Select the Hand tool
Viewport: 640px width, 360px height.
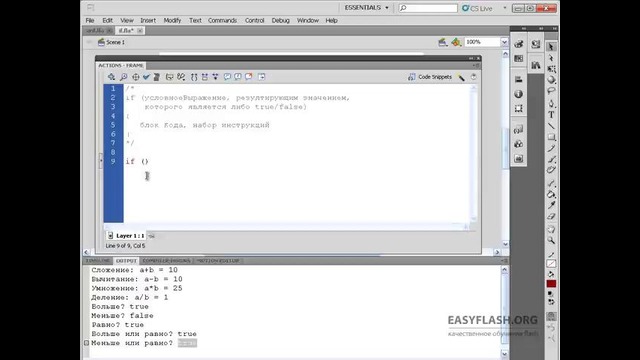pyautogui.click(x=551, y=229)
